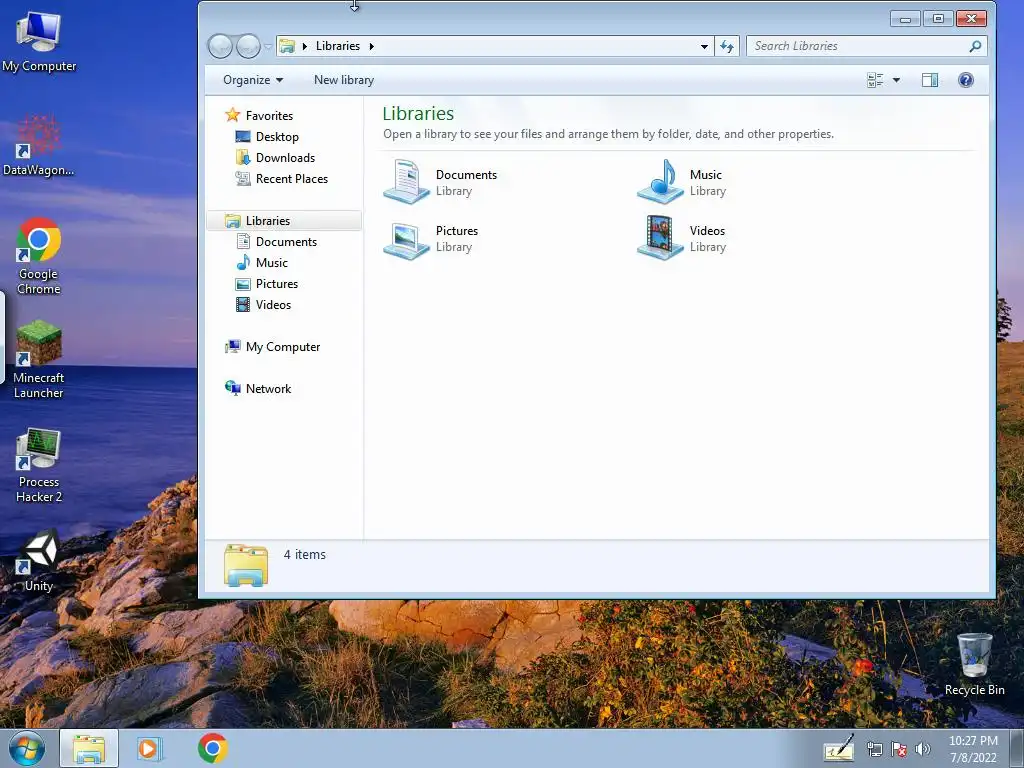This screenshot has height=768, width=1024.
Task: Open the Recycle Bin on desktop
Action: coord(974,664)
